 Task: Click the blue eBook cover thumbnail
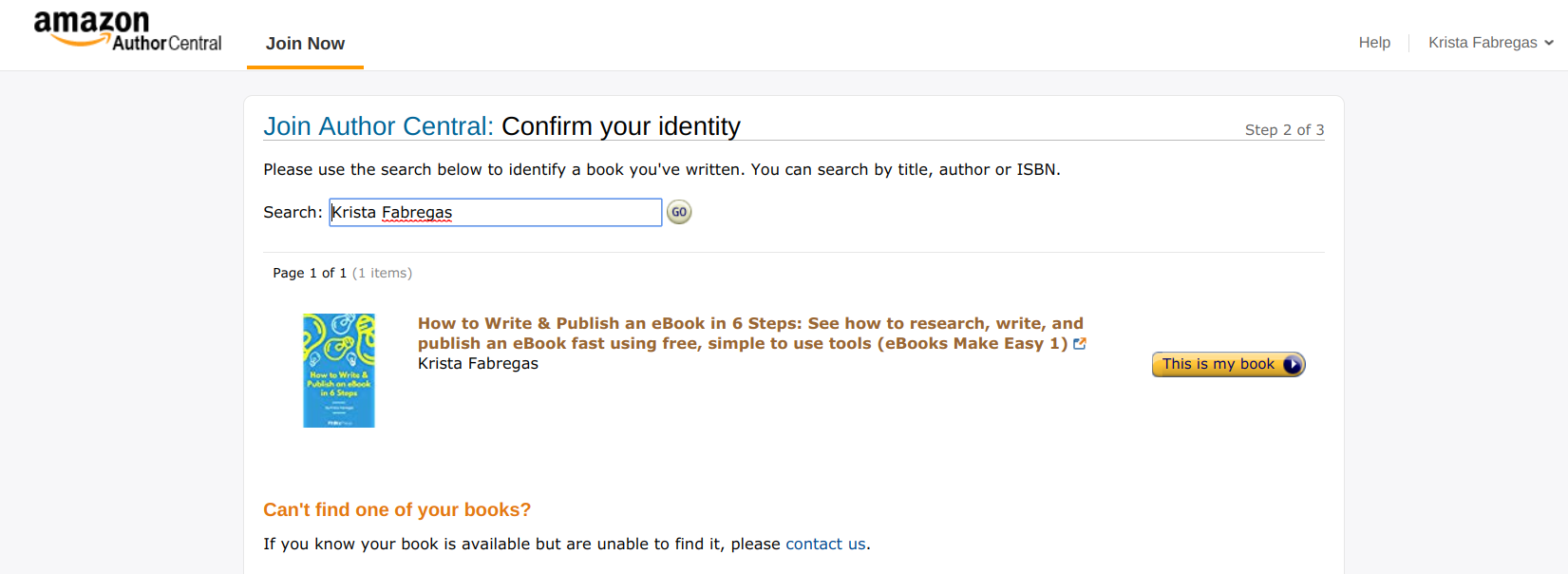(339, 371)
